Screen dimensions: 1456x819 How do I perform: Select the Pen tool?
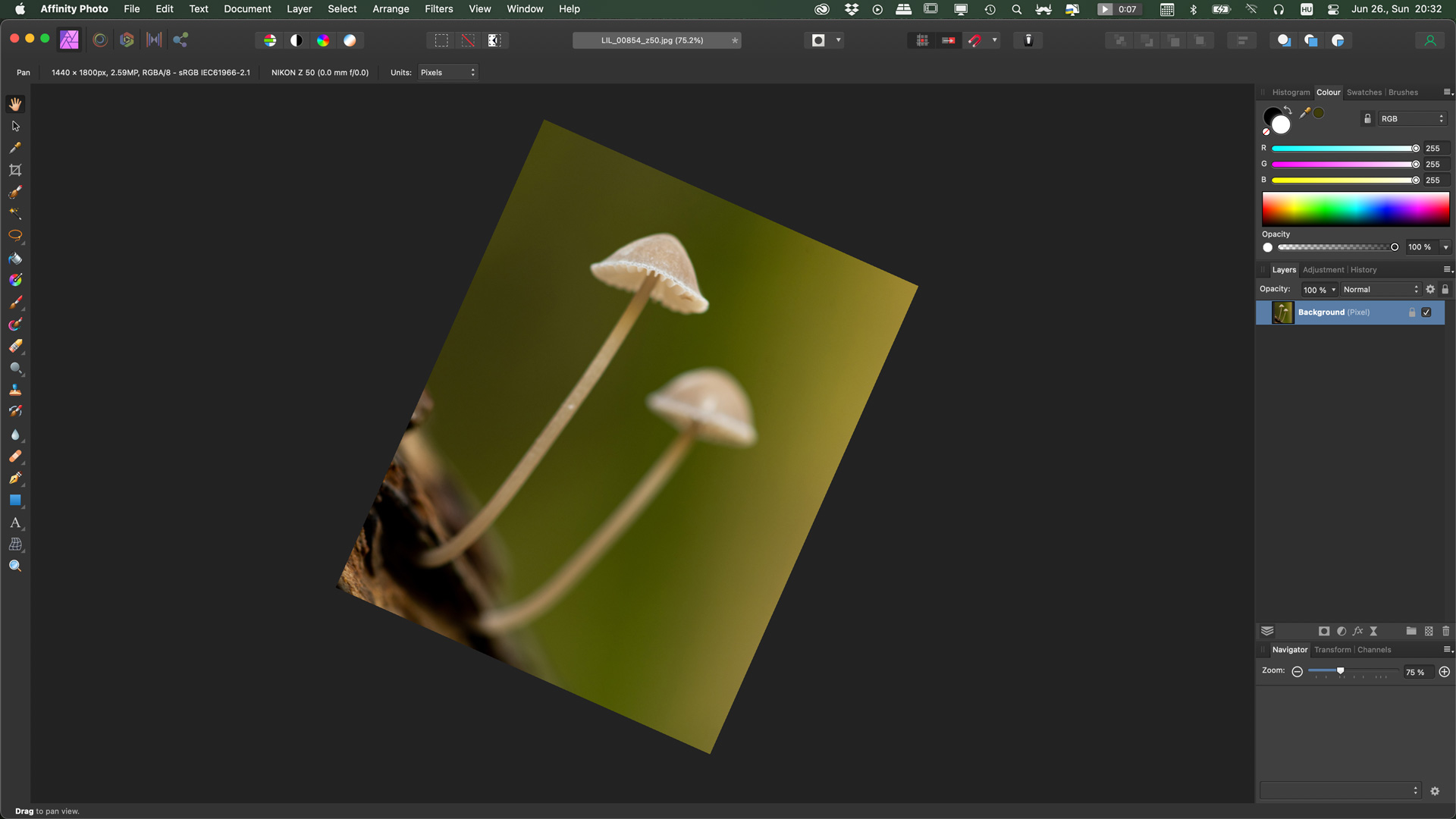15,479
